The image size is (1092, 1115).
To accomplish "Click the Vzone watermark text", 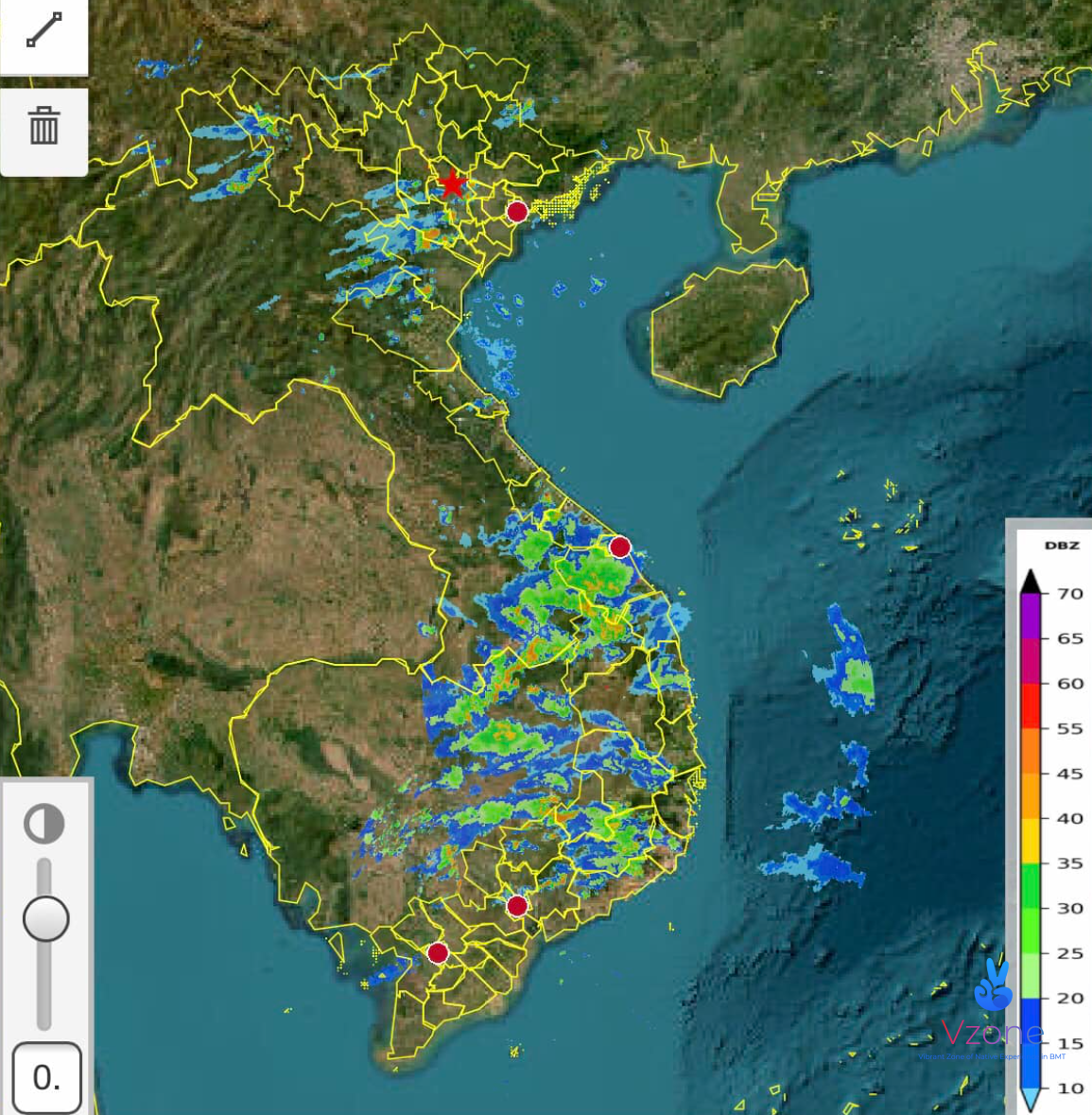I will (x=992, y=1034).
